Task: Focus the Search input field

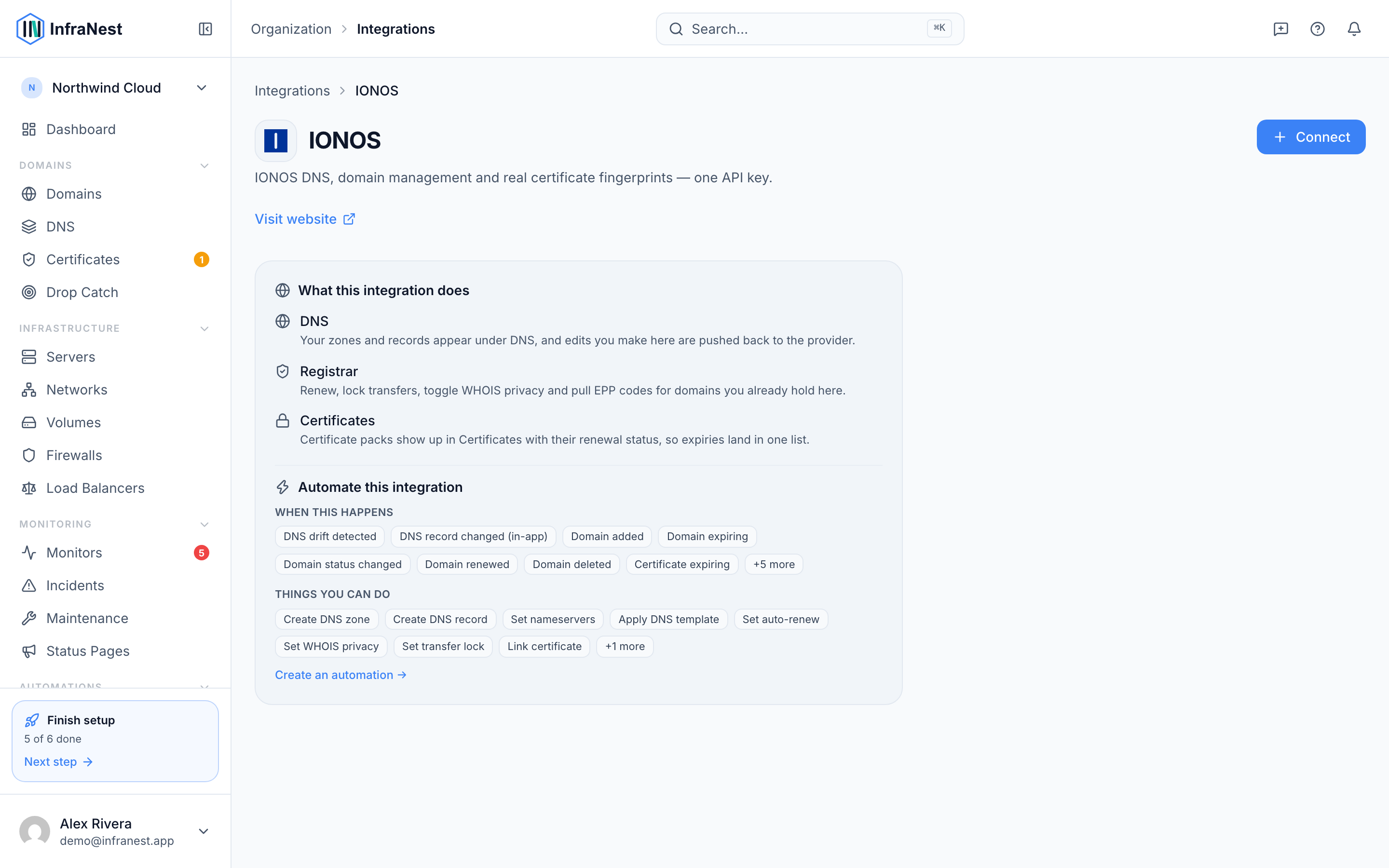Action: pyautogui.click(x=810, y=29)
